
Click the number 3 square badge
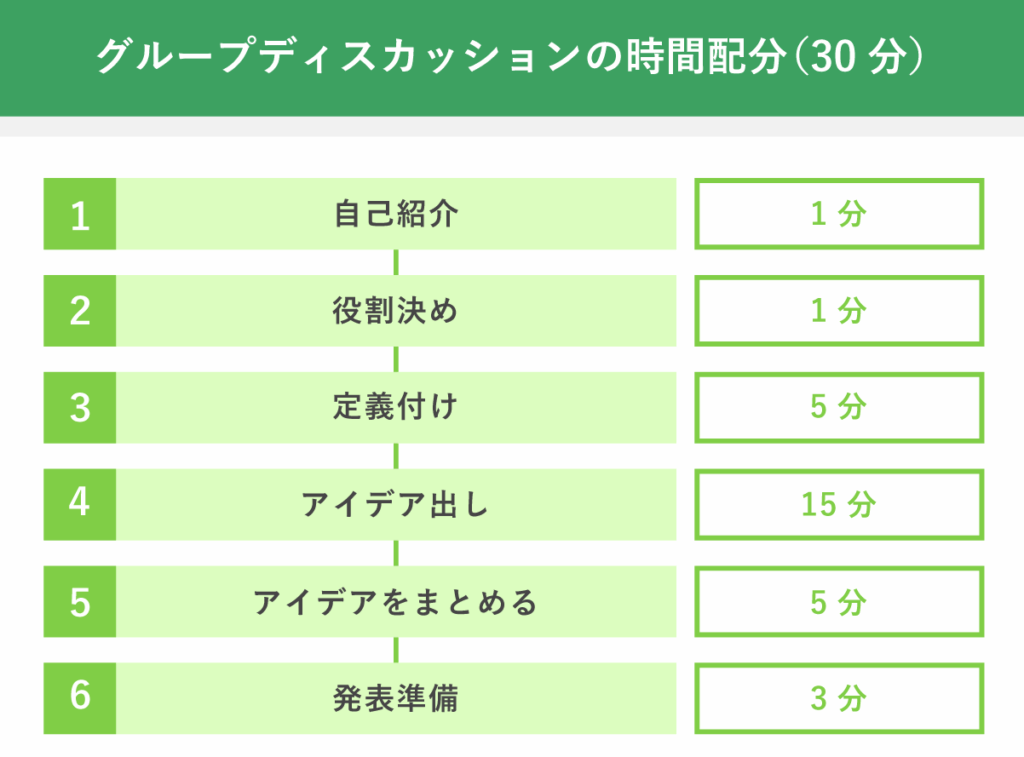point(79,408)
